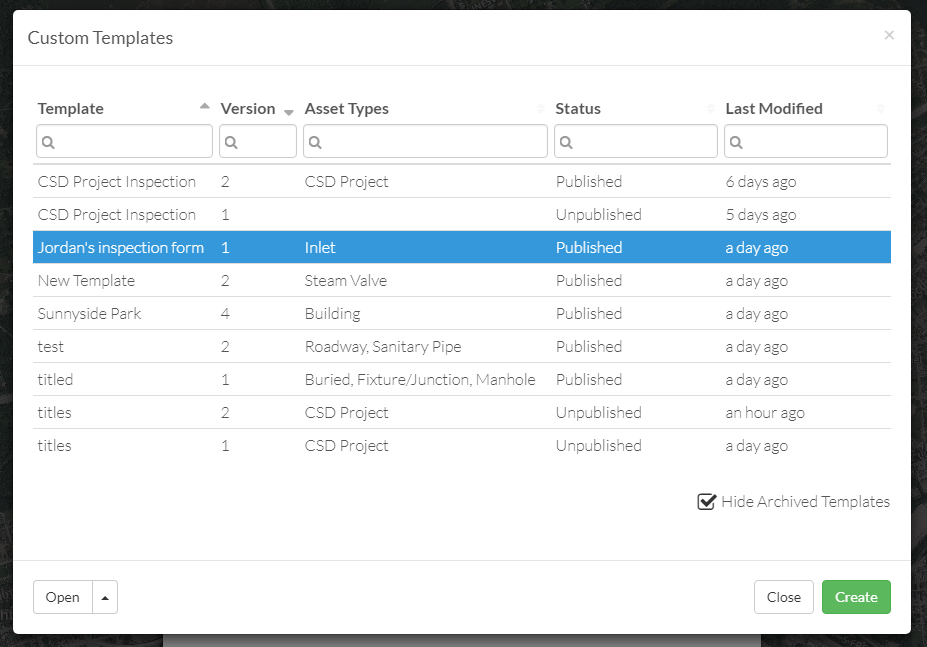
Task: Click the Asset Types column sort icon
Action: 540,108
